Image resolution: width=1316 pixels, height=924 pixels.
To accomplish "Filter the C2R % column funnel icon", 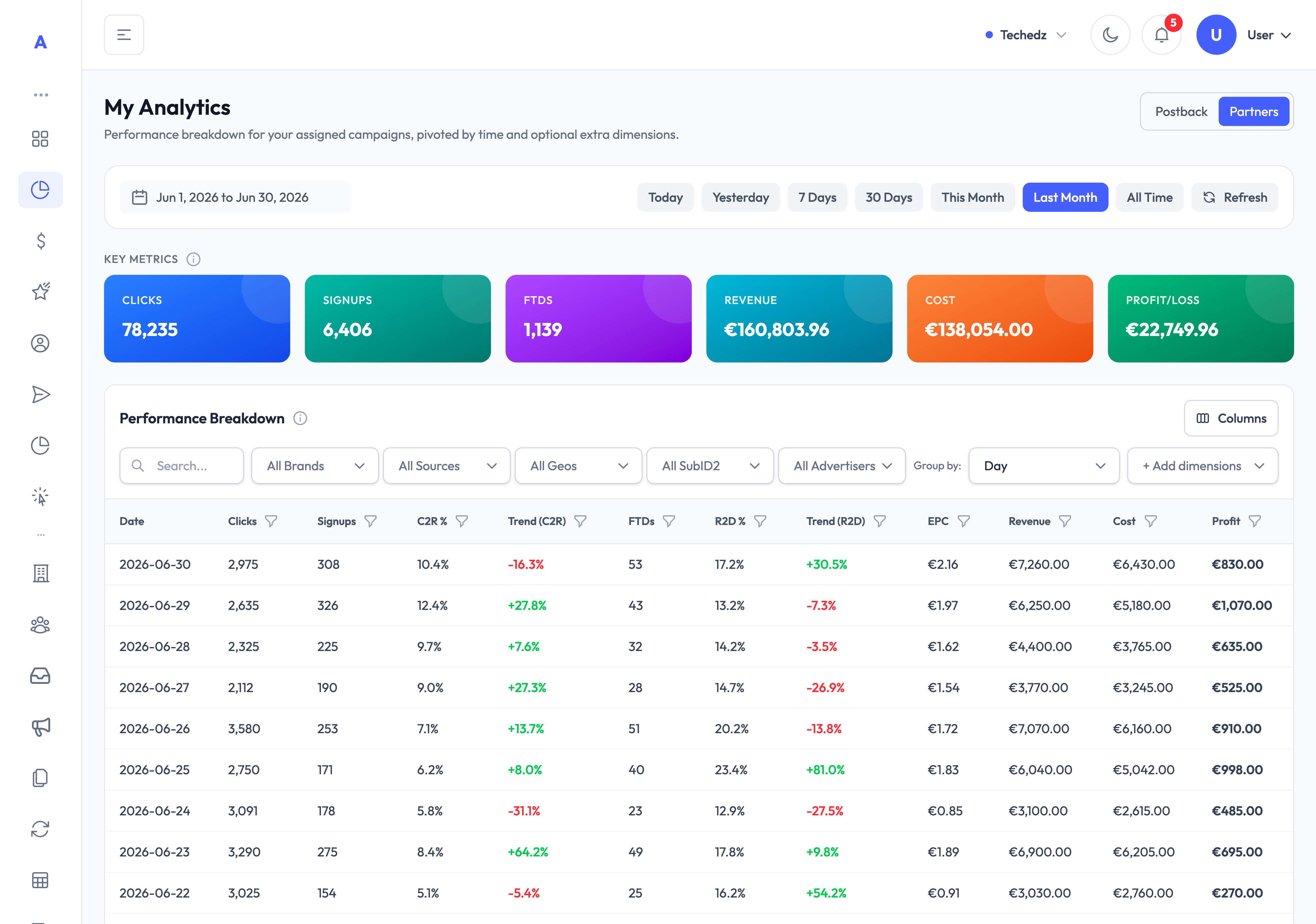I will click(x=462, y=521).
